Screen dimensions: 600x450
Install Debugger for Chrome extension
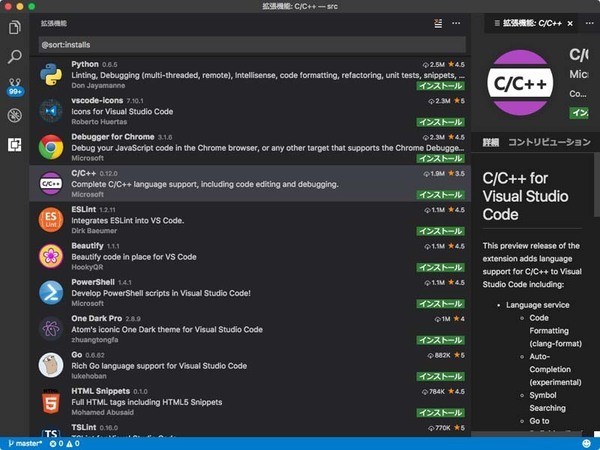tap(440, 159)
